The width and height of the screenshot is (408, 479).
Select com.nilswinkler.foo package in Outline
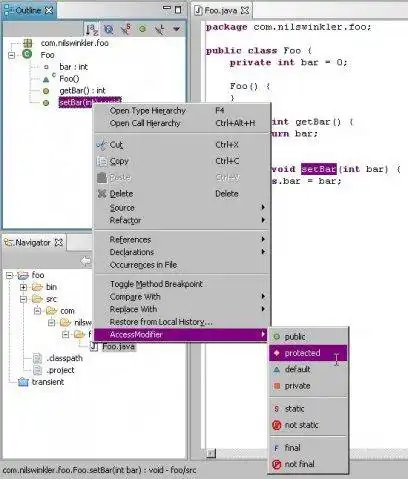[74, 43]
